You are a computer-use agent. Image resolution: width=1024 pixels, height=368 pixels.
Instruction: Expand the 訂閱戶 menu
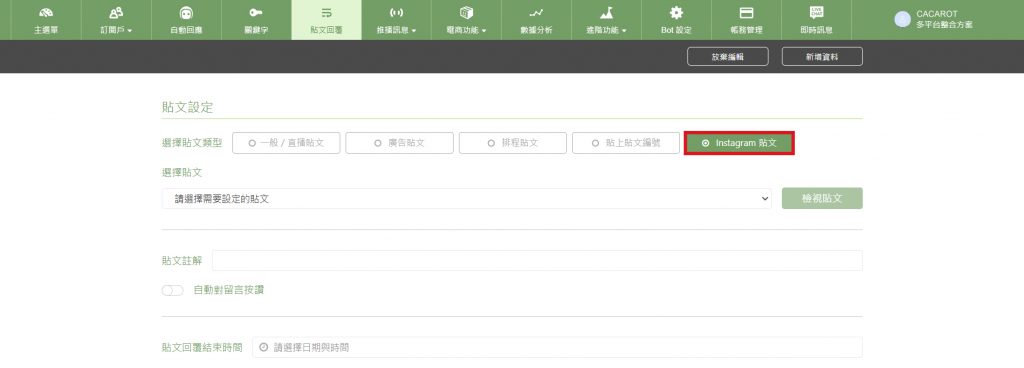point(116,20)
